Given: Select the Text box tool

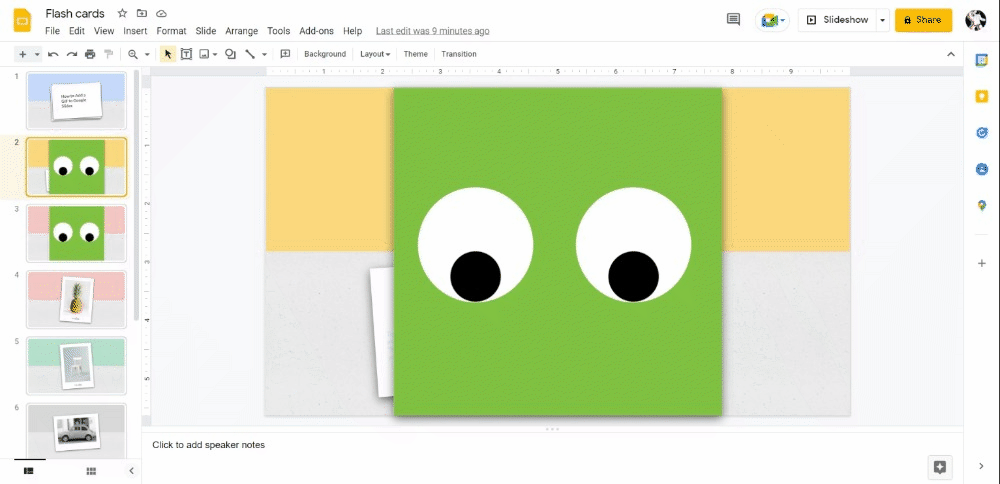Looking at the screenshot, I should (x=186, y=54).
